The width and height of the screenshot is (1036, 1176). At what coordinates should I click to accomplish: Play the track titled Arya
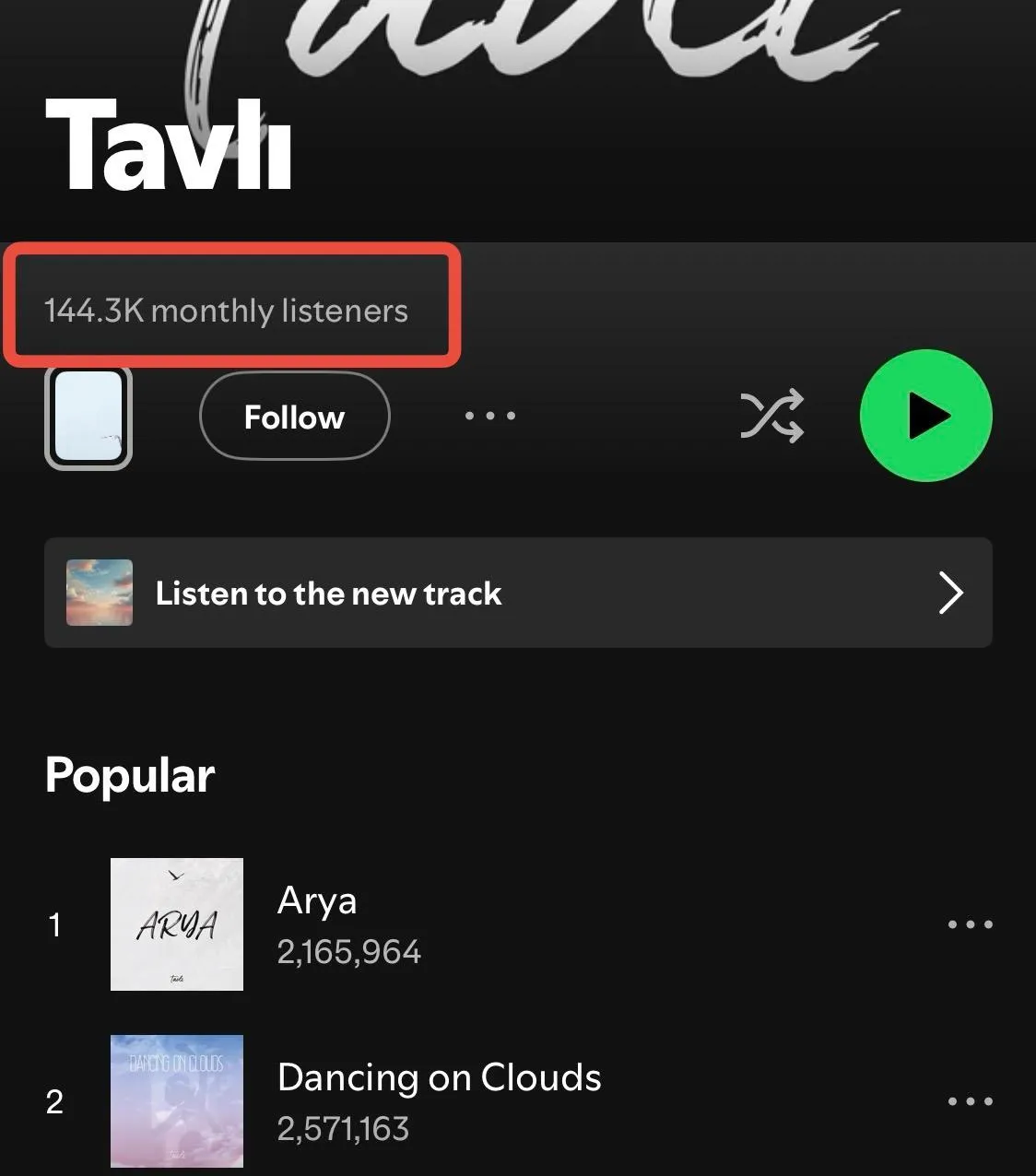pyautogui.click(x=317, y=900)
